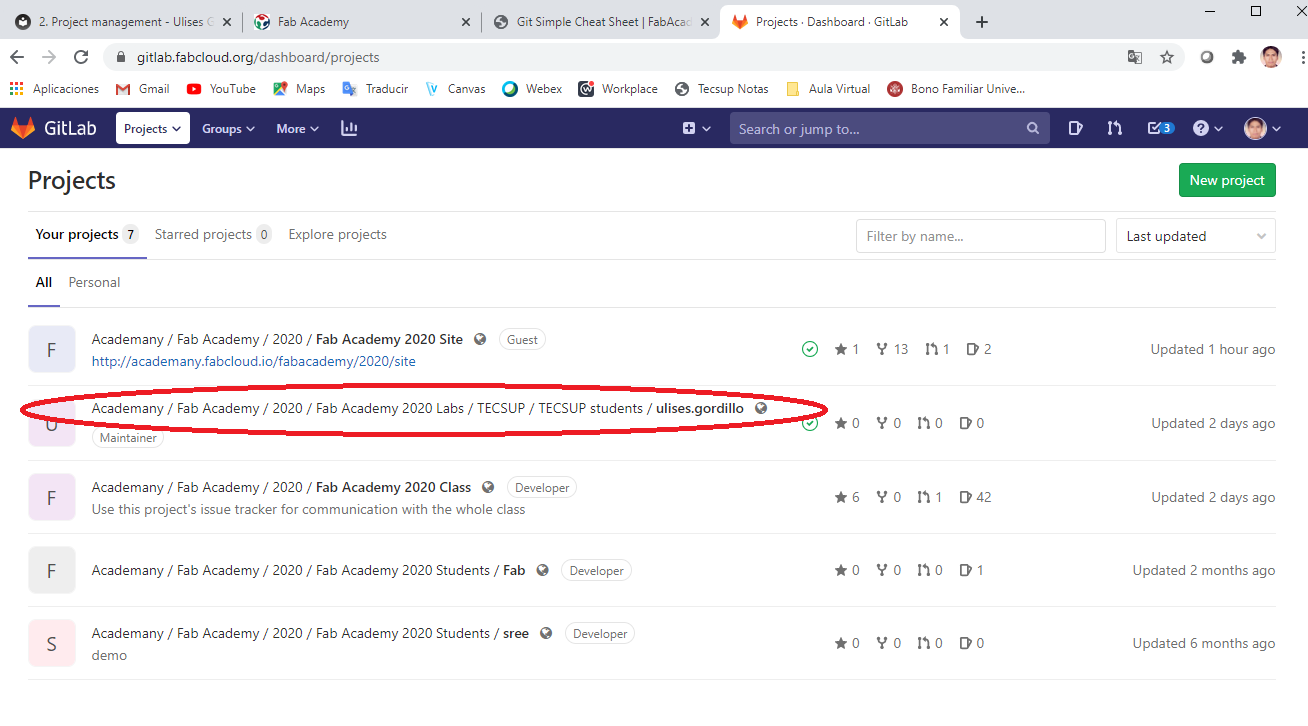Click the forks icon showing 13

(882, 349)
